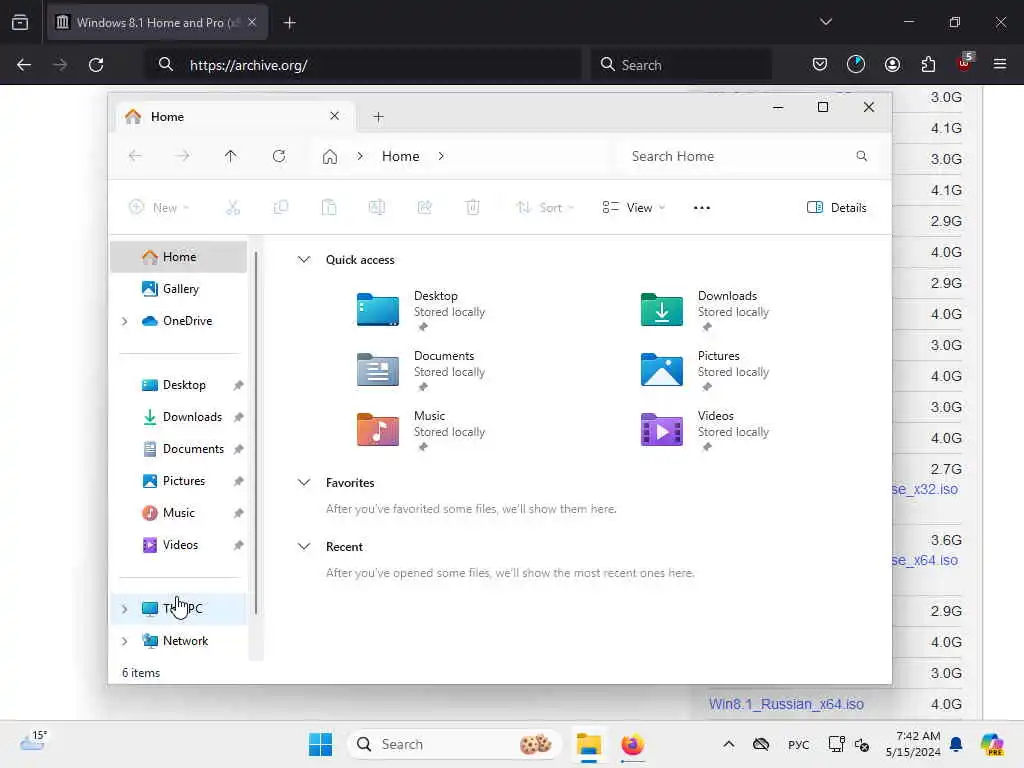This screenshot has width=1024, height=768.
Task: Close the Home Explorer tab
Action: point(334,116)
